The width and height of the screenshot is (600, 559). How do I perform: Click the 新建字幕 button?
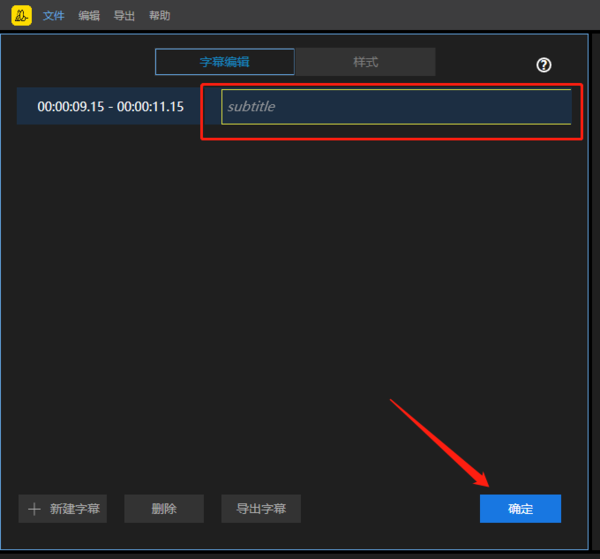(x=63, y=508)
